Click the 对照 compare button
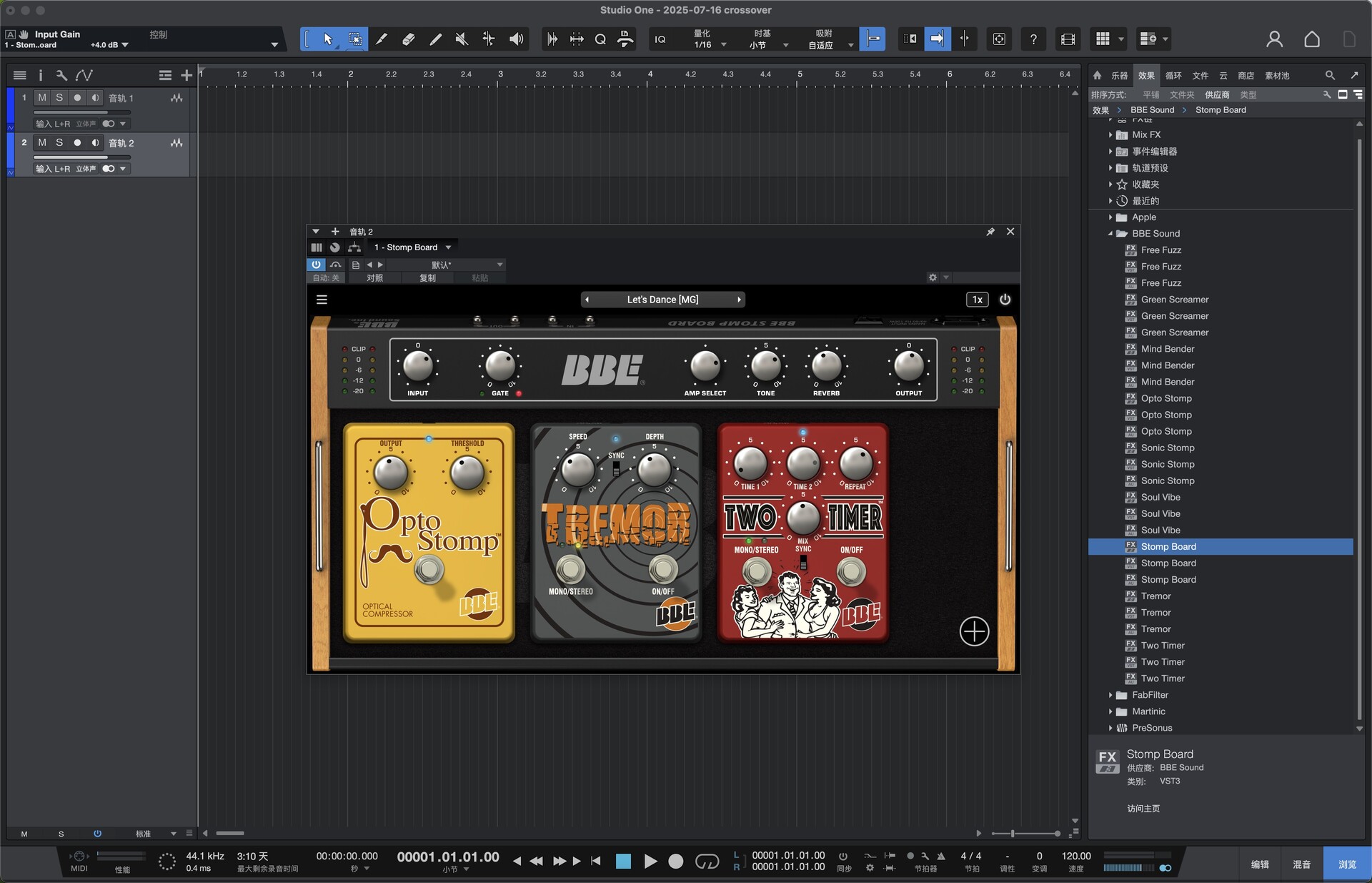This screenshot has width=1372, height=883. [374, 278]
